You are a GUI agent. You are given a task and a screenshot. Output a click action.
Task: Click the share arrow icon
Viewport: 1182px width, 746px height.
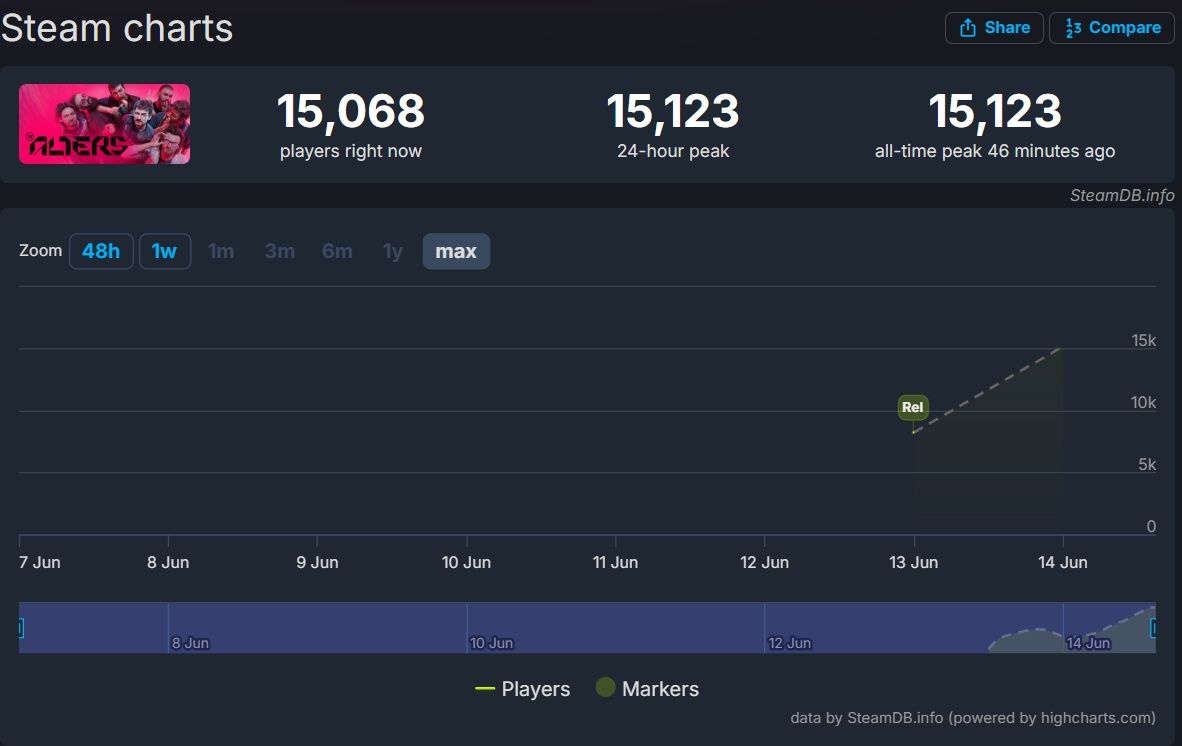point(967,28)
